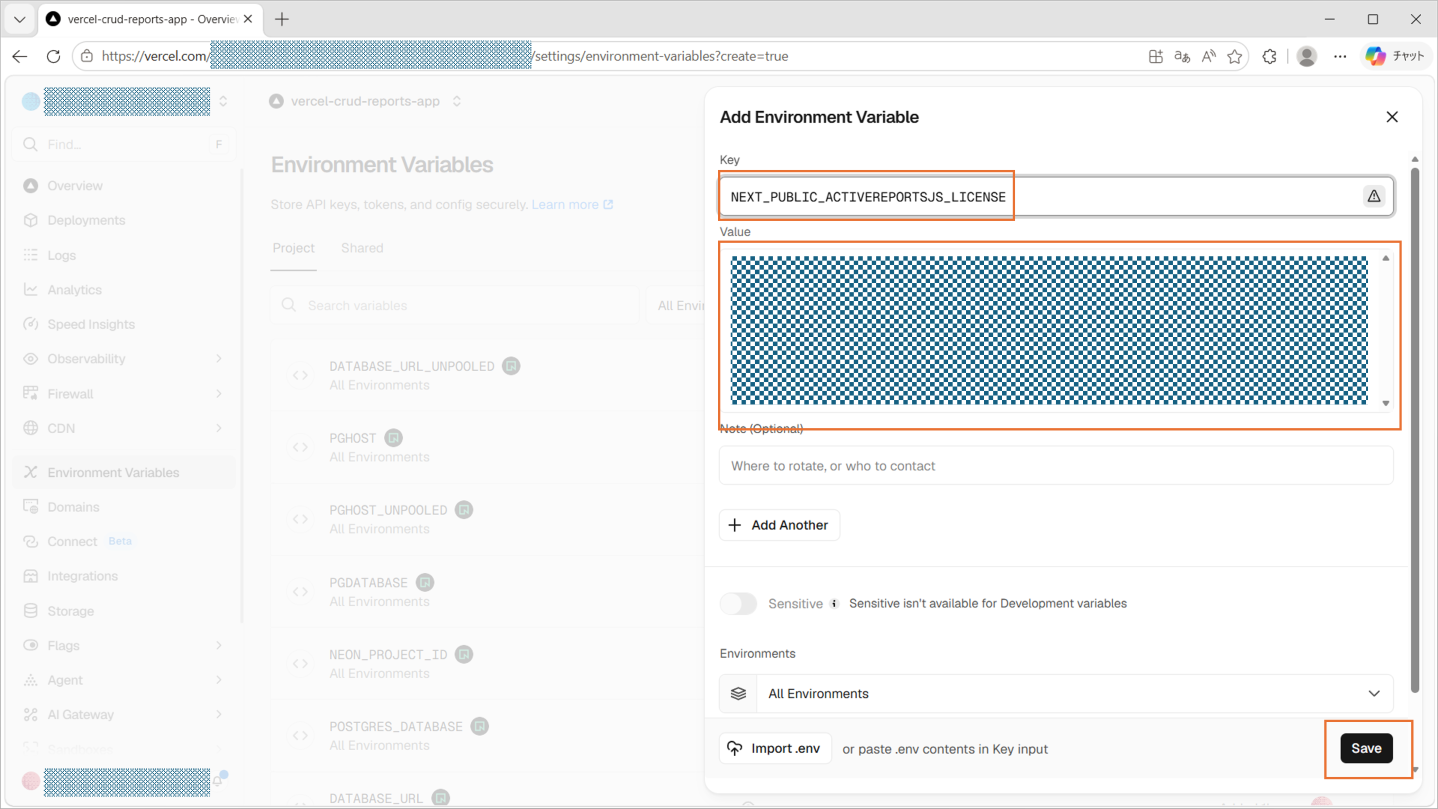Screen dimensions: 1438x809
Task: Click the PGHOST variable name
Action: coord(353,438)
